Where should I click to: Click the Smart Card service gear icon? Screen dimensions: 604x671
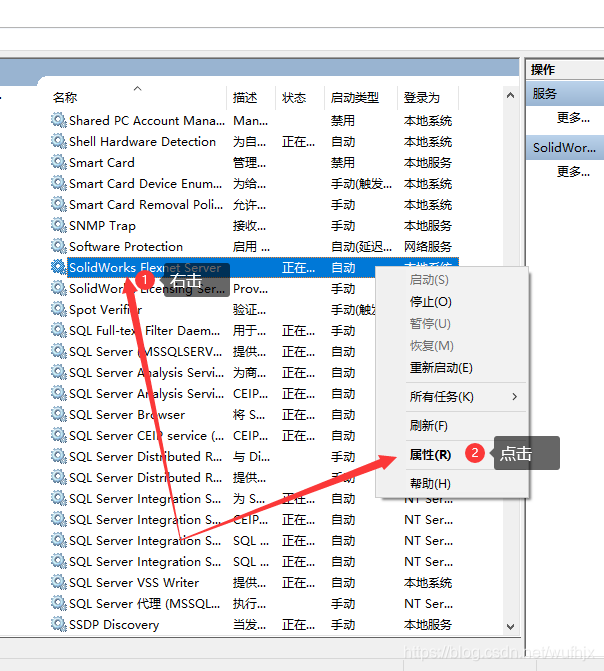(x=59, y=163)
